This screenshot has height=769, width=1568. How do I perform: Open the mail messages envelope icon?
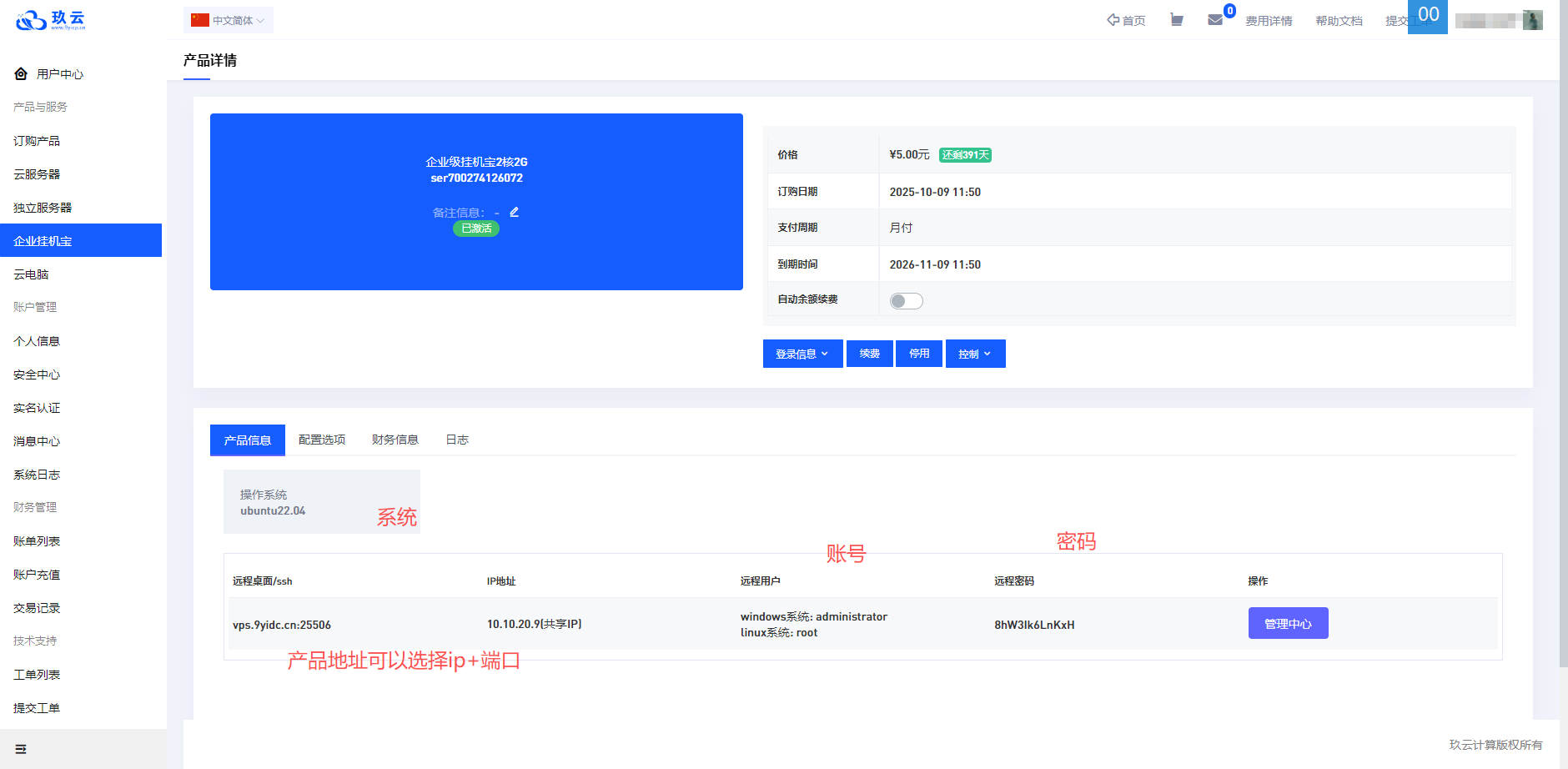click(1215, 20)
